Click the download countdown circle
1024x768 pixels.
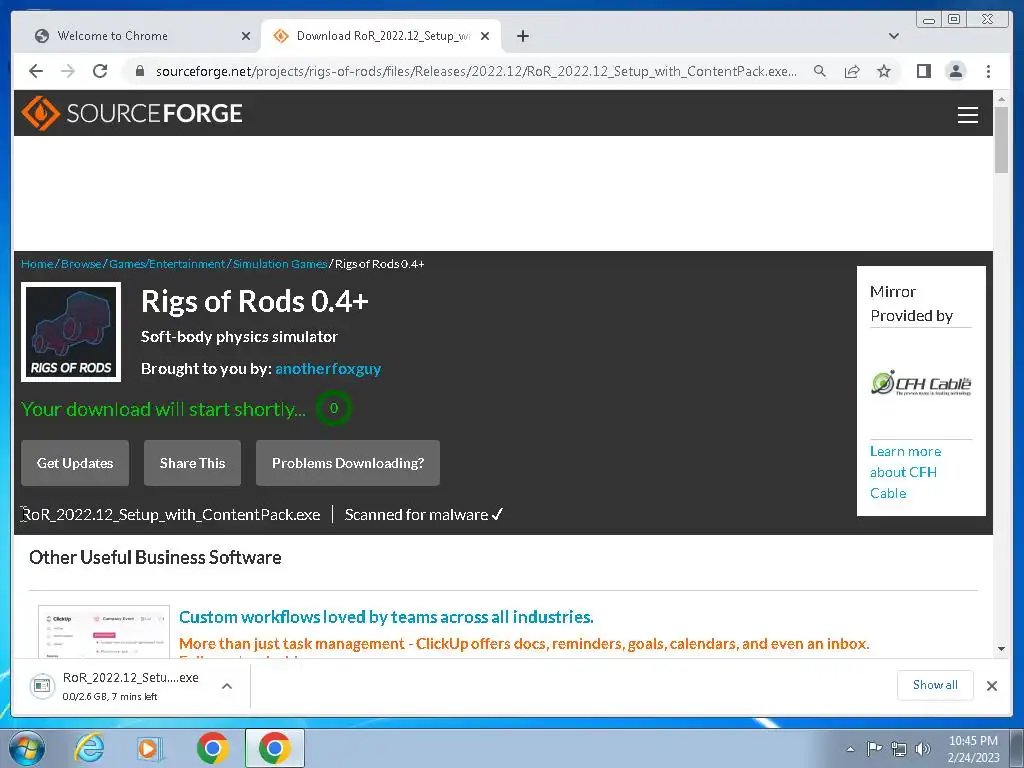334,408
